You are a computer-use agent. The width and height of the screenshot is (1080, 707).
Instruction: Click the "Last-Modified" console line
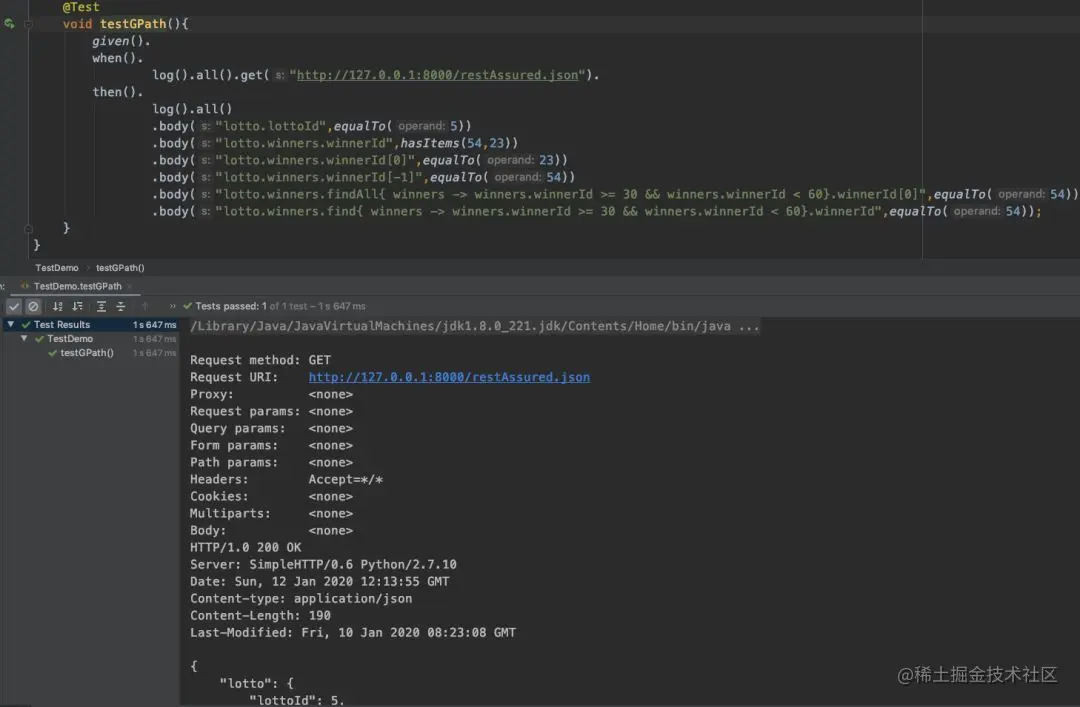353,632
